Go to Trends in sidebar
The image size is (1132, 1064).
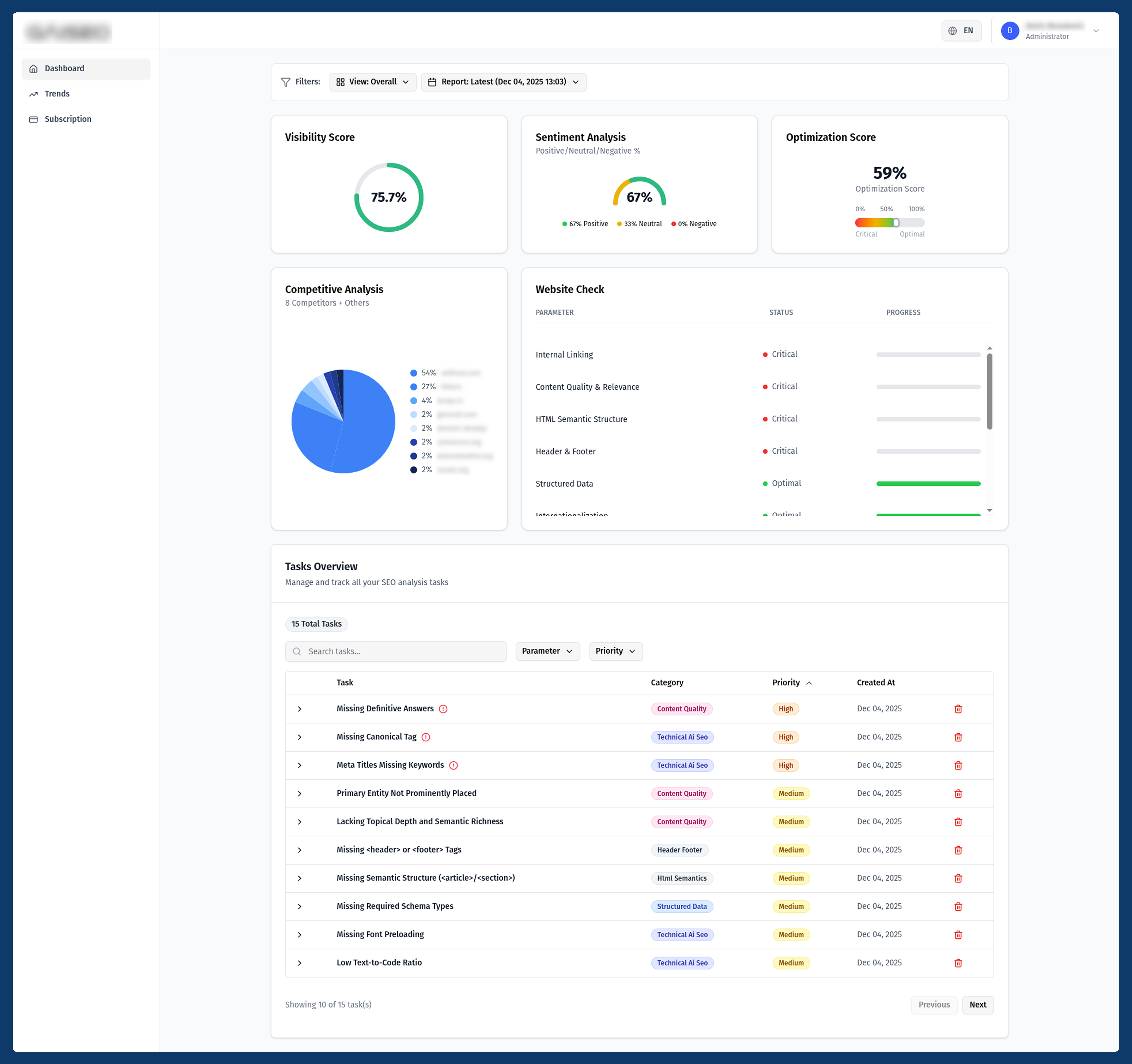(57, 94)
